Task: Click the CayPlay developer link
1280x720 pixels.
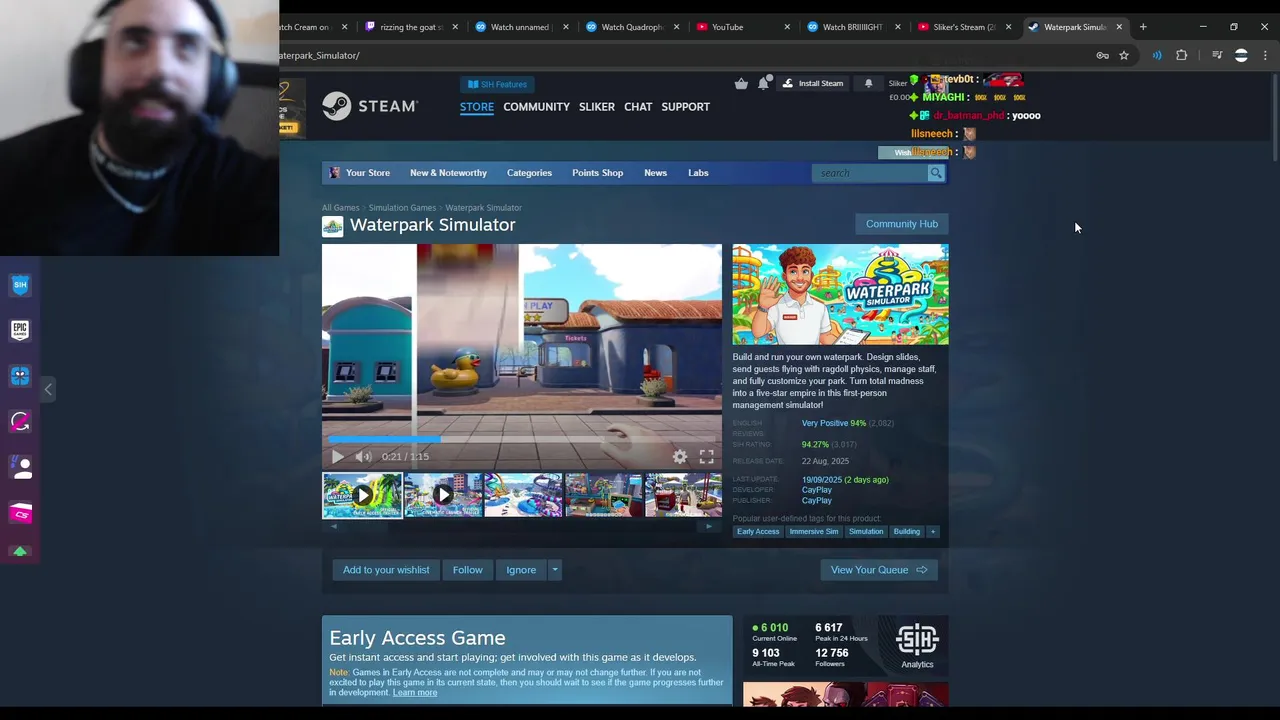Action: [x=816, y=490]
